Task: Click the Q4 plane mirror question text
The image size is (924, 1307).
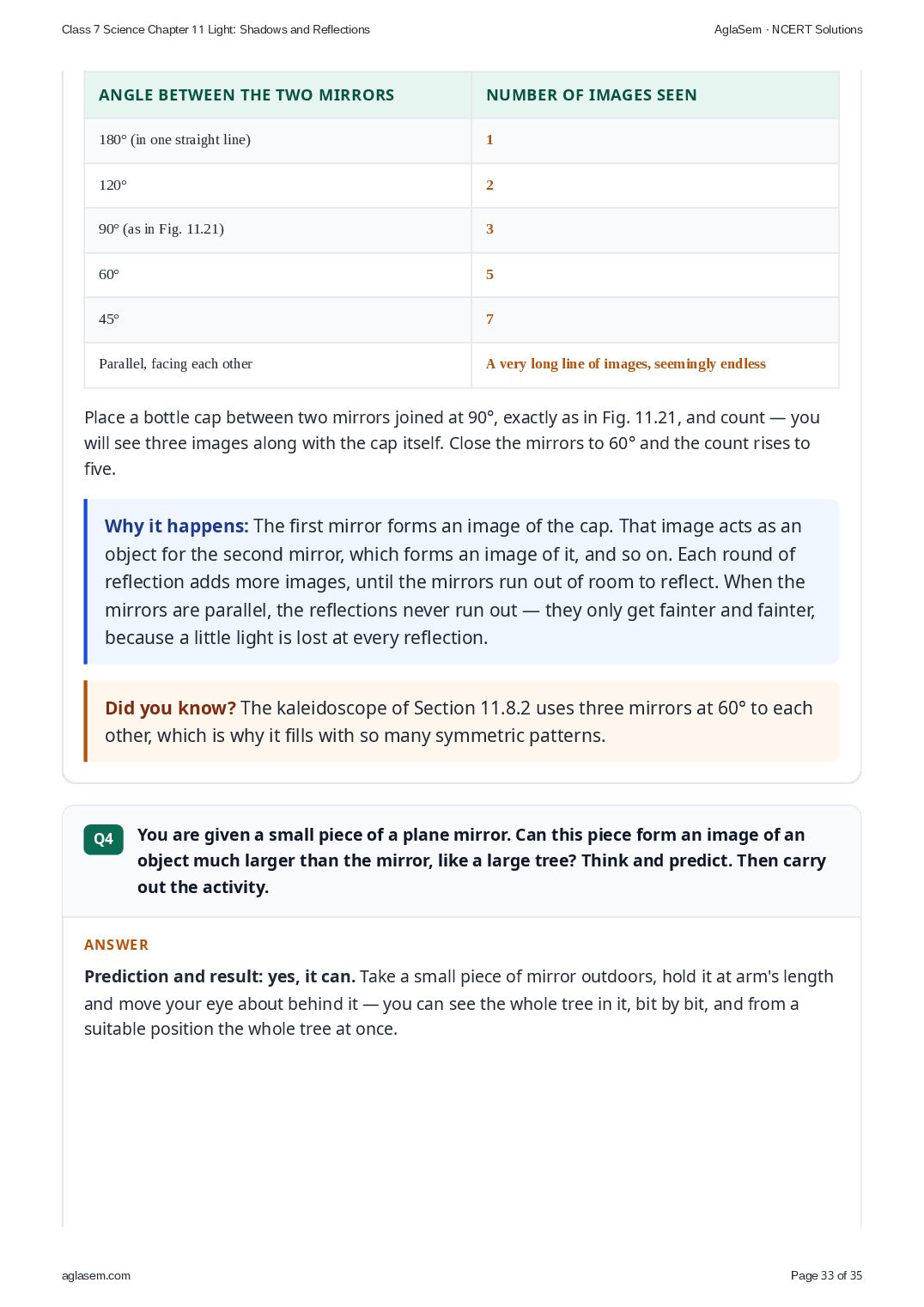Action: (482, 860)
